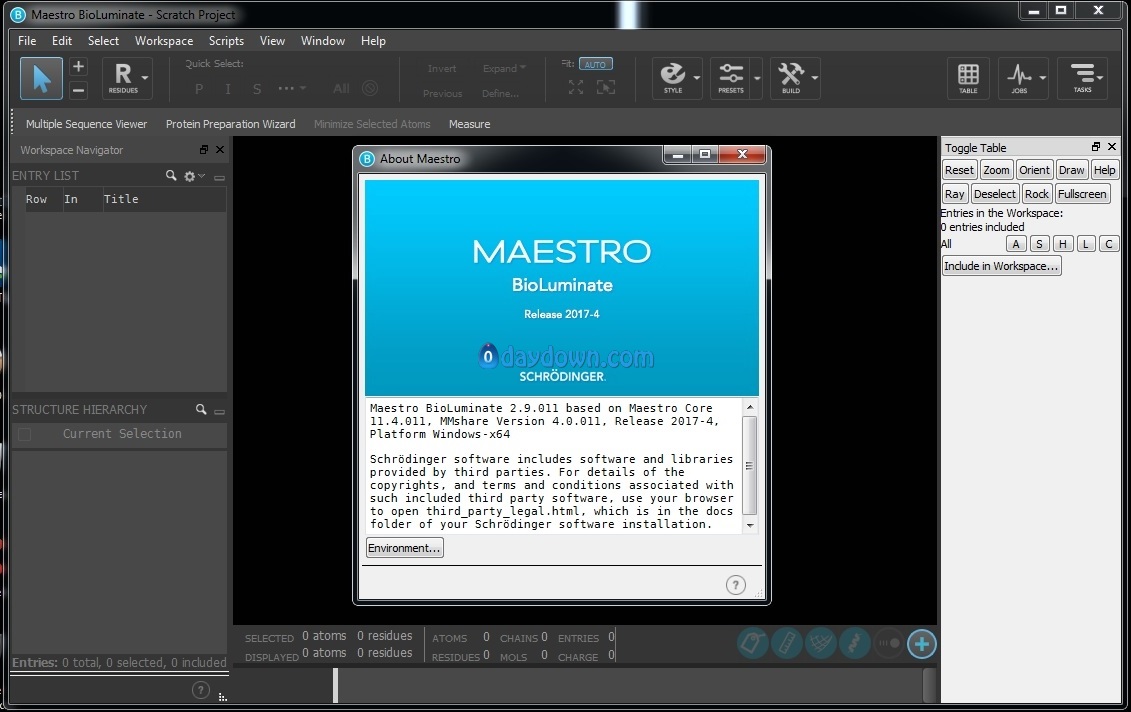Click the Jobs monitor icon

[x=1018, y=78]
